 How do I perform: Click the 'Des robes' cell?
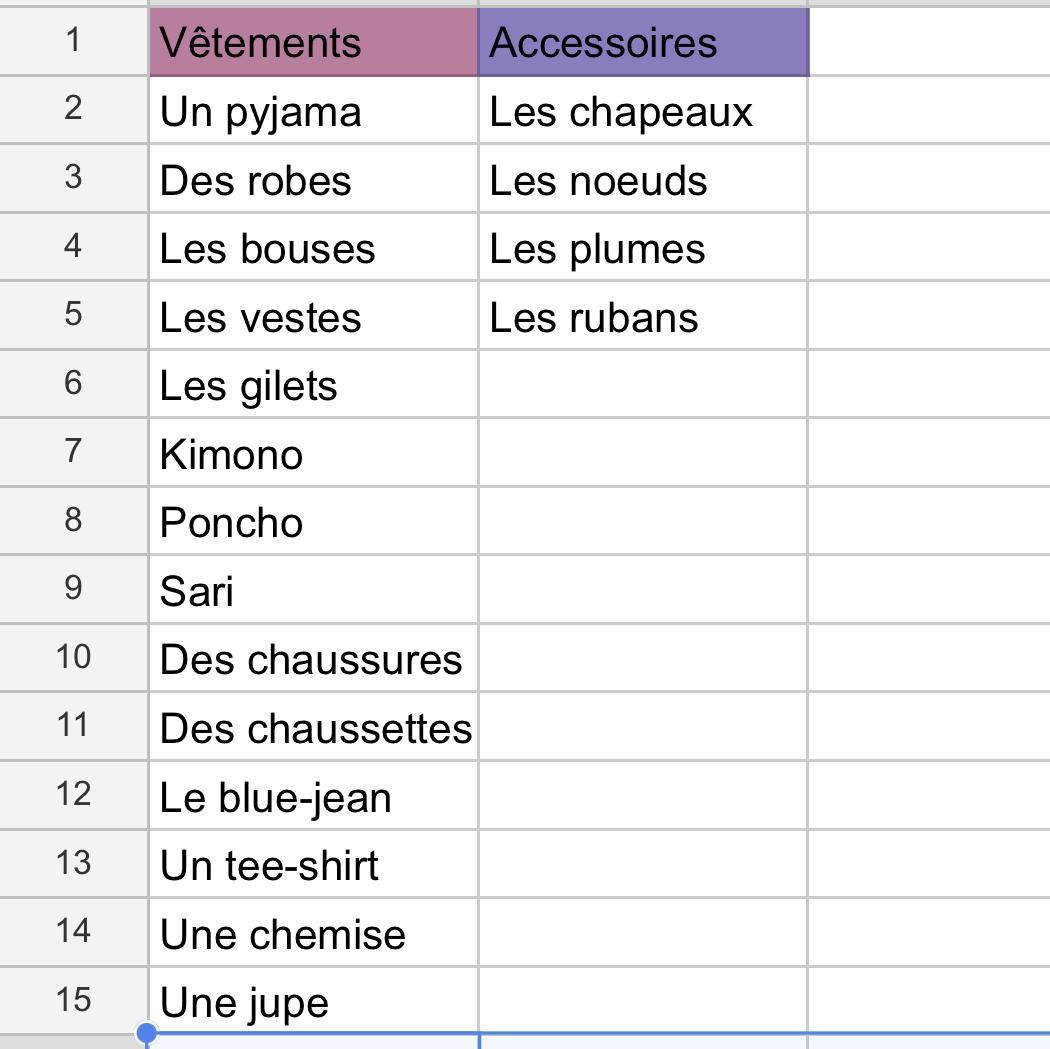click(313, 179)
